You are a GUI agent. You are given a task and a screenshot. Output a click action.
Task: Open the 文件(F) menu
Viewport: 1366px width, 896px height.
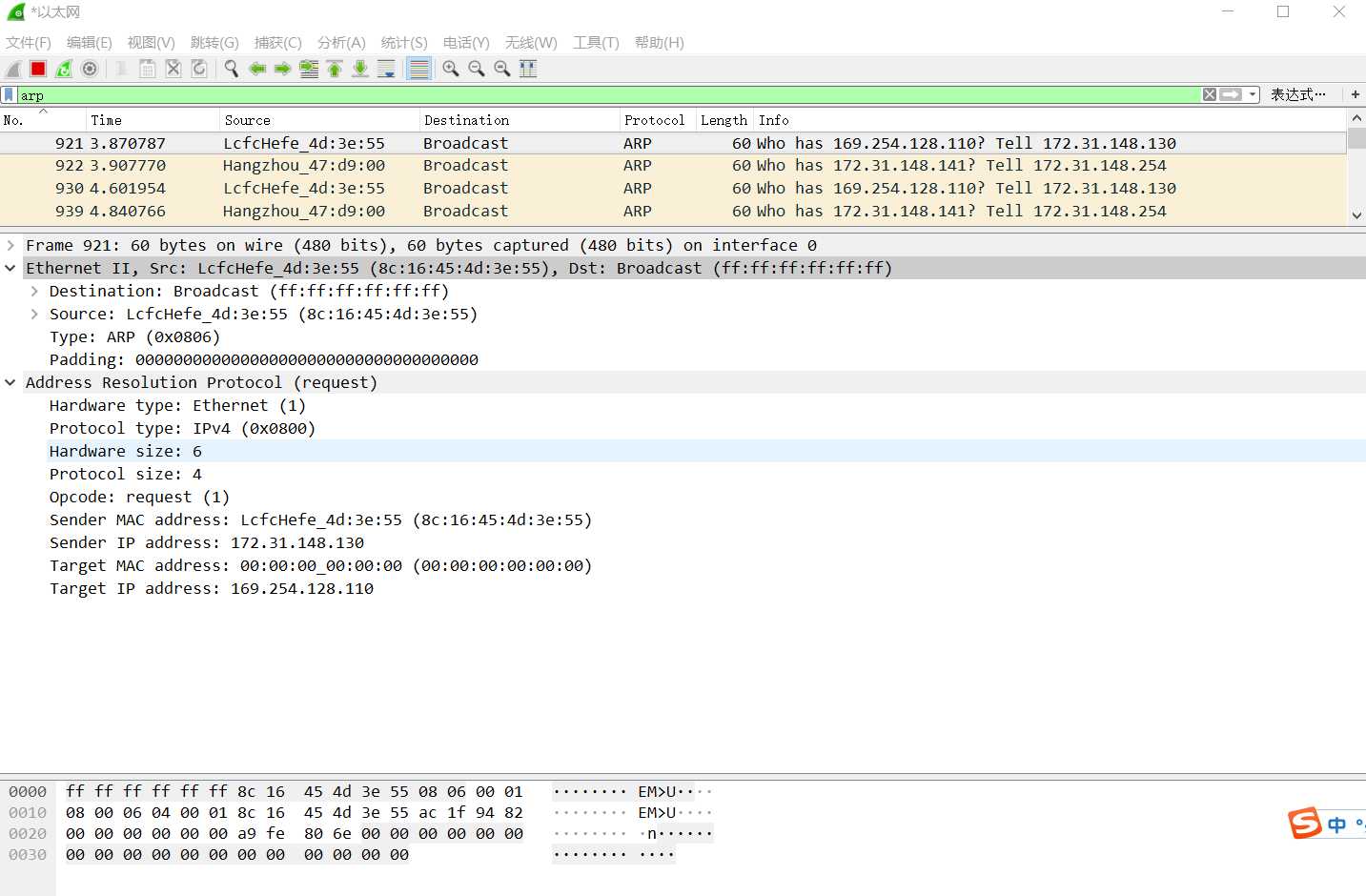click(29, 42)
